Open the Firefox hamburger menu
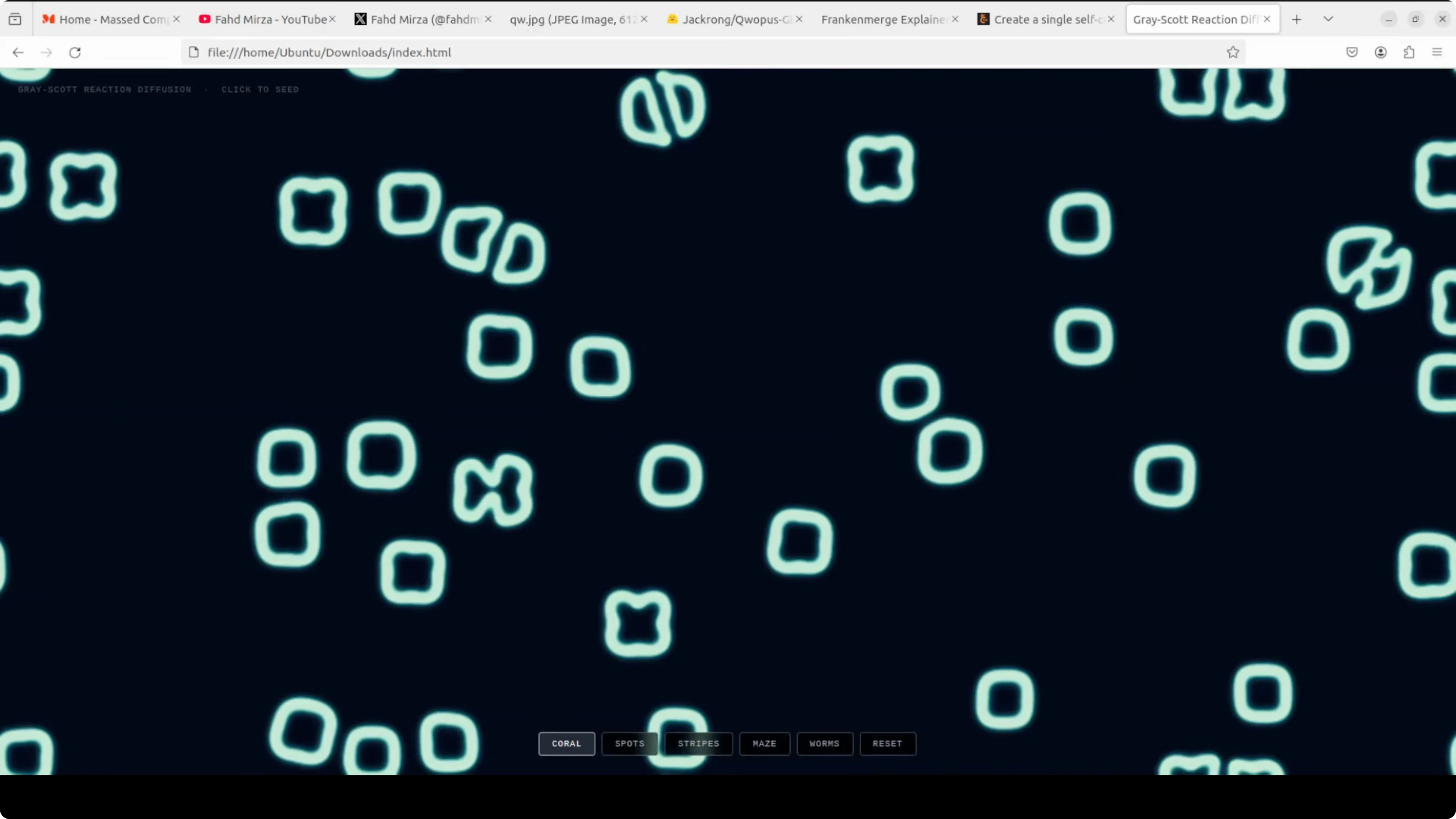The image size is (1456, 819). (x=1437, y=53)
